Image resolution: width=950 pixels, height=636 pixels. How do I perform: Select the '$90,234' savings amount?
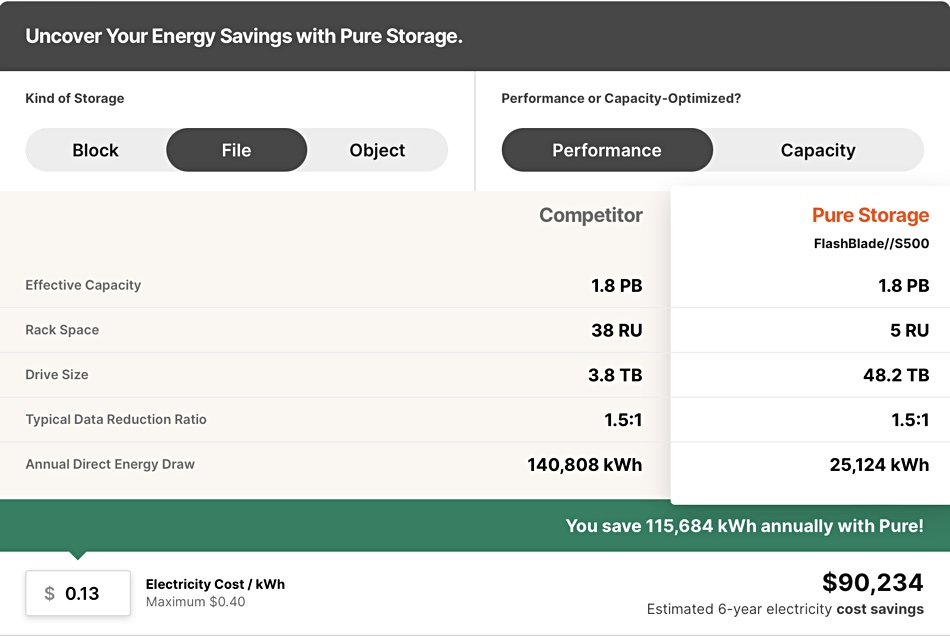tap(872, 582)
